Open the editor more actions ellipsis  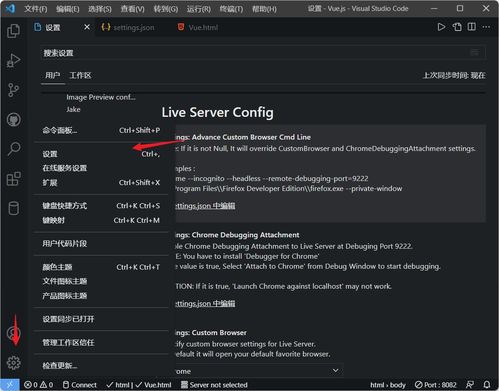[x=486, y=27]
